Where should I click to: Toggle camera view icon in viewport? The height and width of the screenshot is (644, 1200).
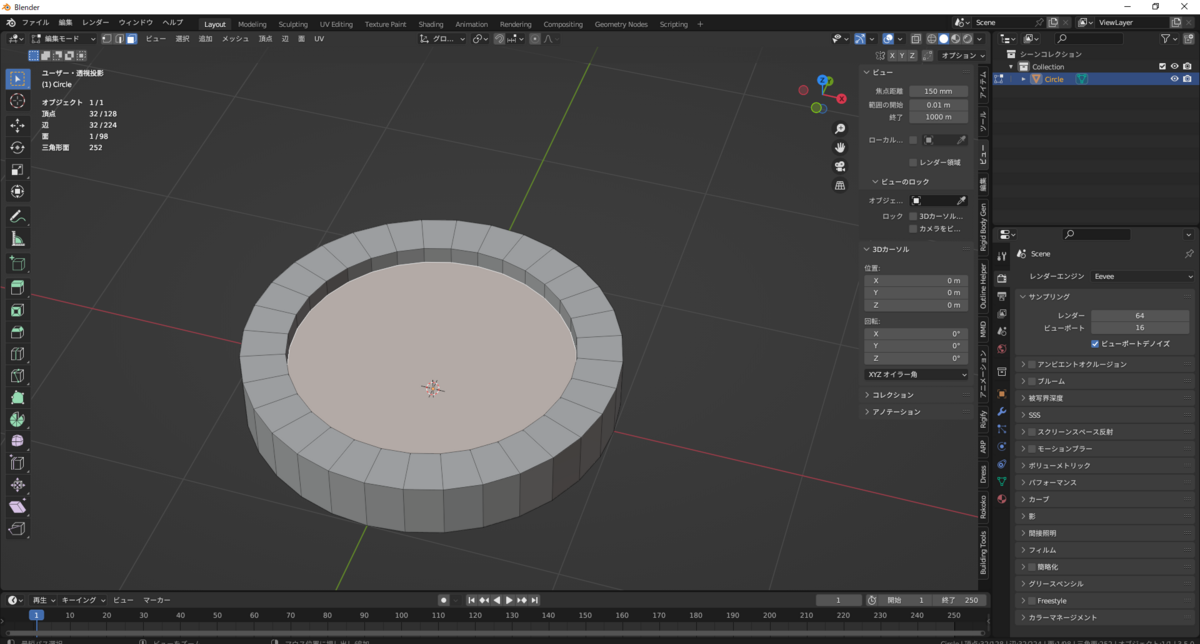pos(840,166)
